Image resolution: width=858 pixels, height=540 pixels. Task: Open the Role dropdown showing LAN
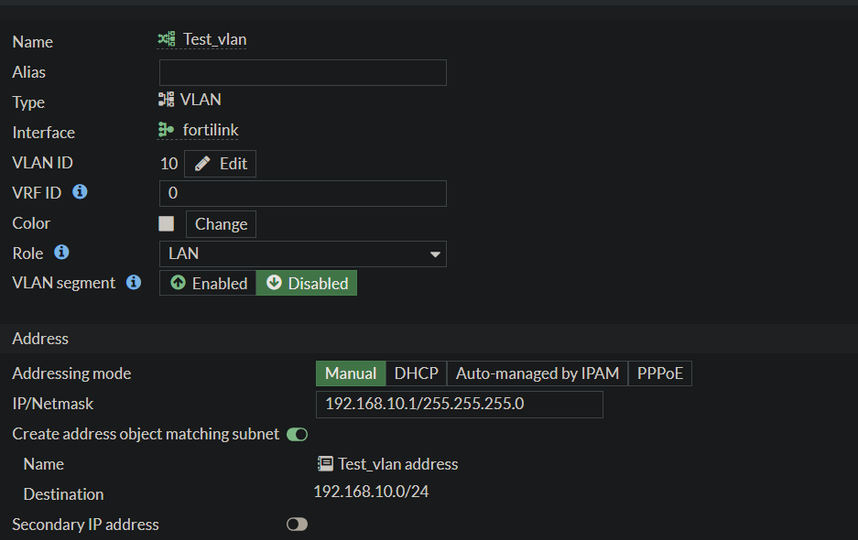pos(302,254)
